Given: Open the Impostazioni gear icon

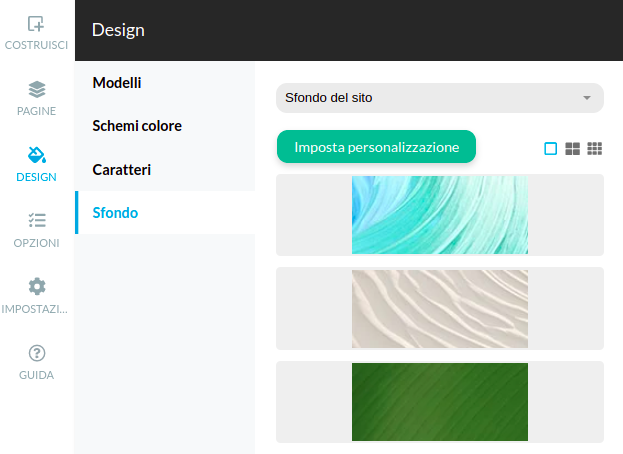Looking at the screenshot, I should point(36,286).
